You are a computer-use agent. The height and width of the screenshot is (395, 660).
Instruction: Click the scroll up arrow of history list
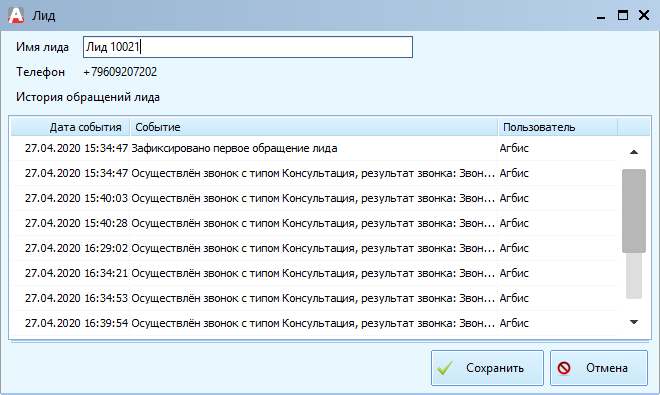[634, 152]
